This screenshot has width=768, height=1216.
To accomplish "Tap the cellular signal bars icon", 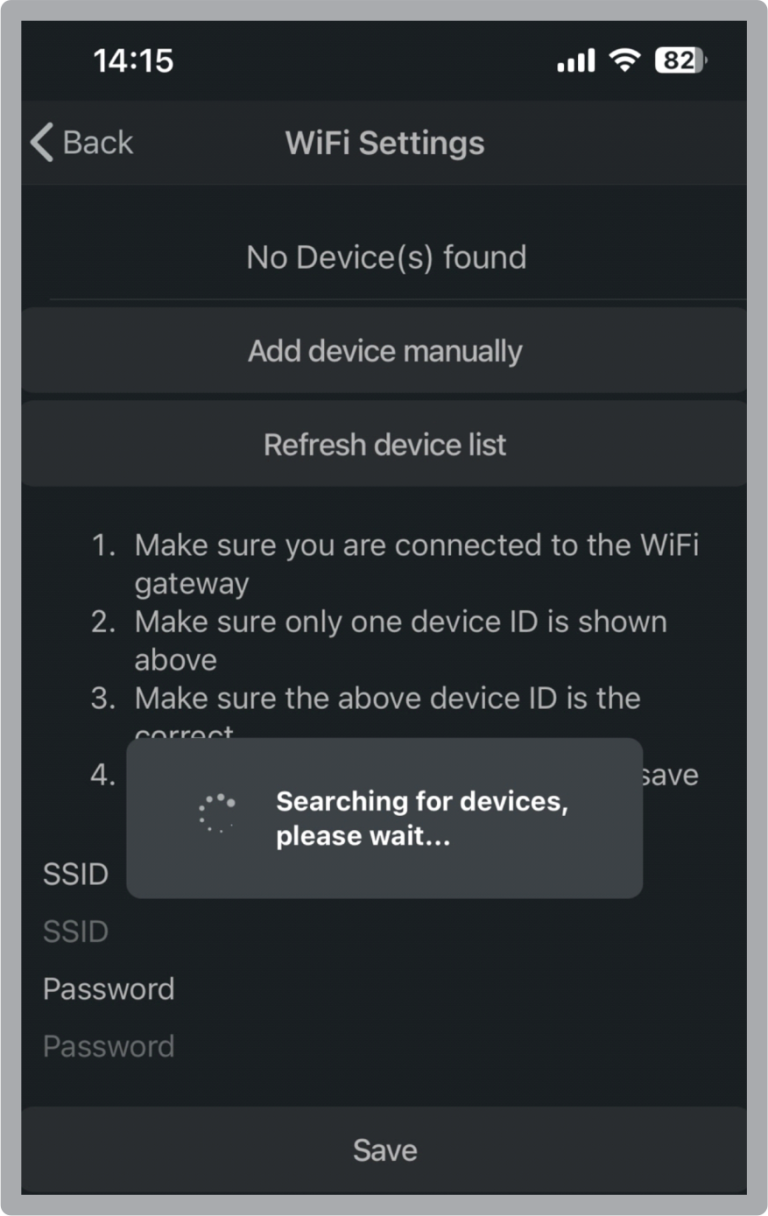I will (575, 62).
